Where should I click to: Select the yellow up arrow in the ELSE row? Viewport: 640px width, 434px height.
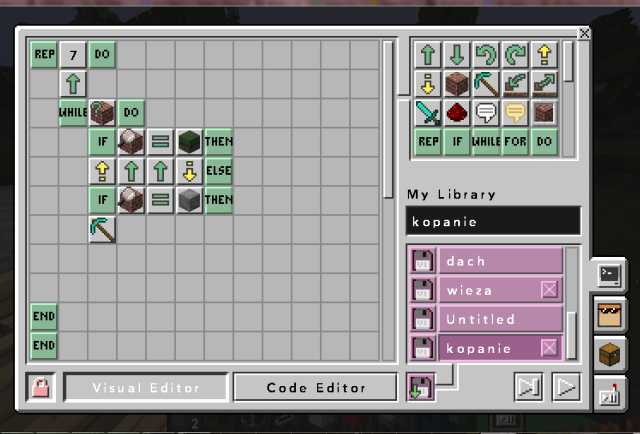(x=102, y=171)
